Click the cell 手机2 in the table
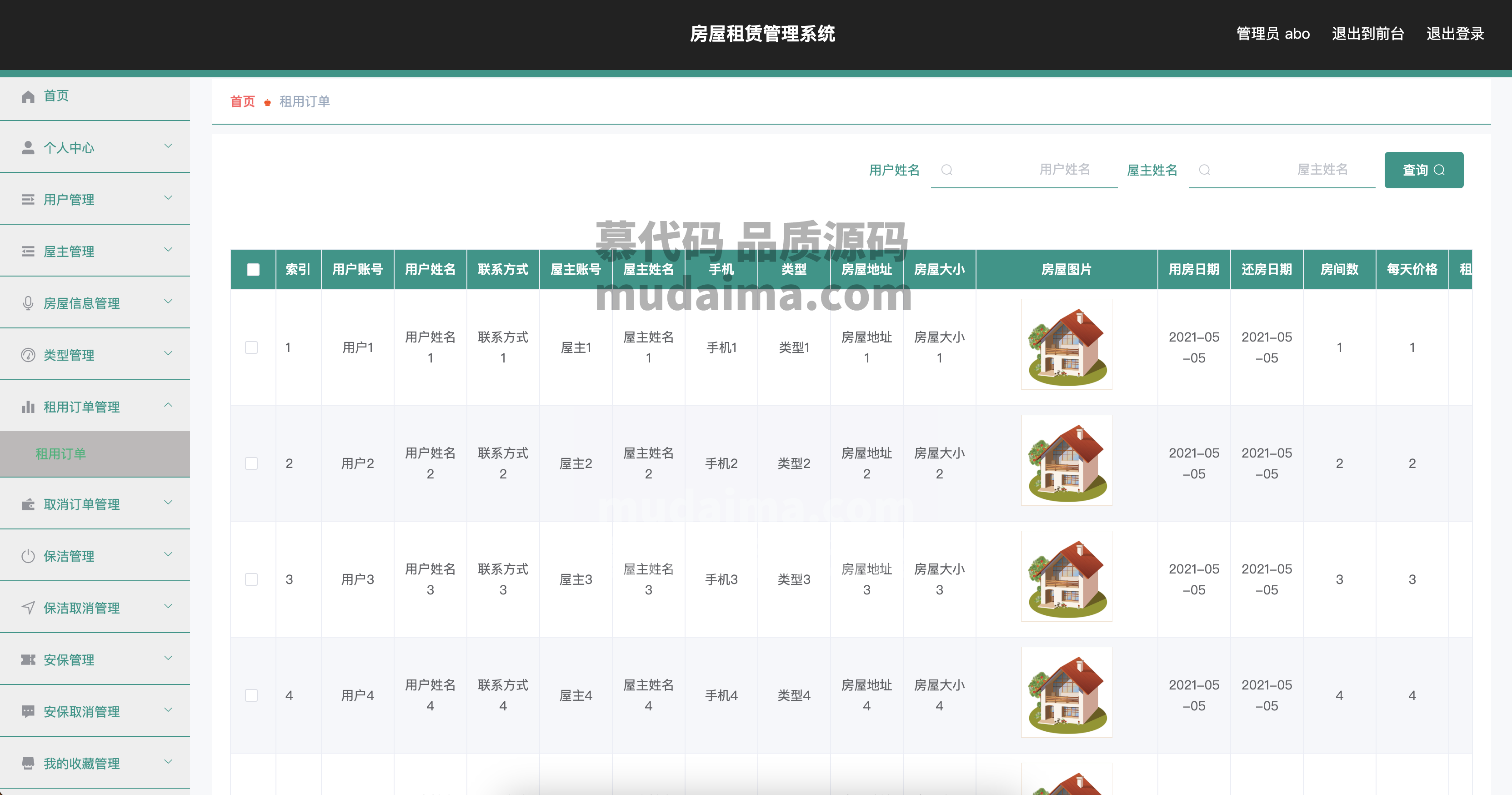Viewport: 1512px width, 795px height. pyautogui.click(x=721, y=463)
